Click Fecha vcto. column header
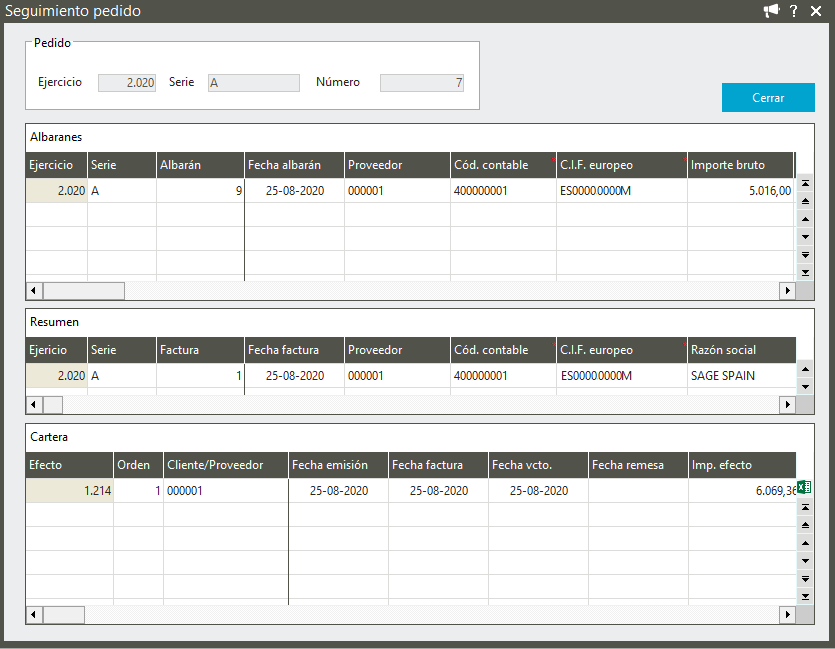 (x=538, y=465)
